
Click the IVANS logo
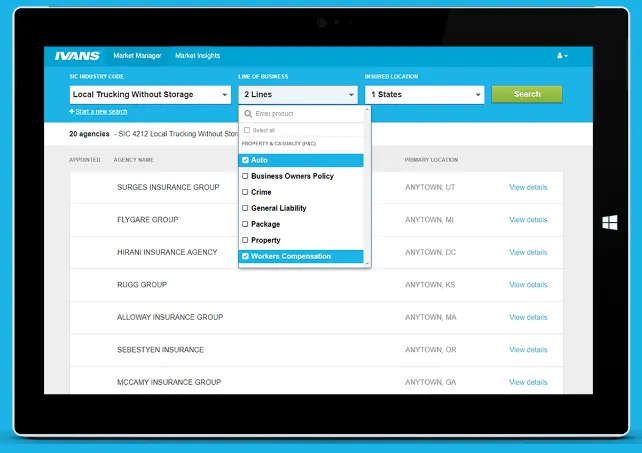77,56
